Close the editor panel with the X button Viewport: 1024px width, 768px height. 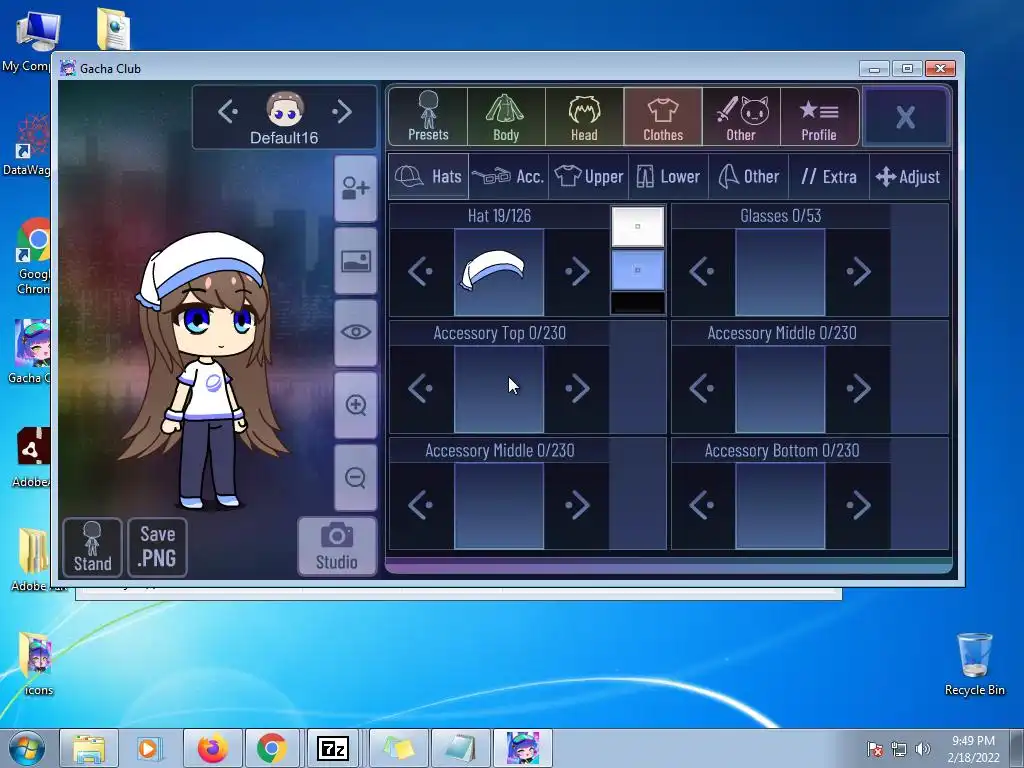pyautogui.click(x=906, y=117)
